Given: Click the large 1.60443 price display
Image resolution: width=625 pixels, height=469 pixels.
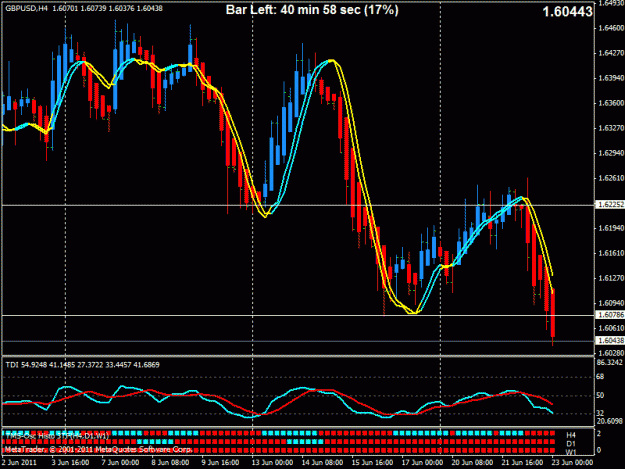Looking at the screenshot, I should pos(568,12).
